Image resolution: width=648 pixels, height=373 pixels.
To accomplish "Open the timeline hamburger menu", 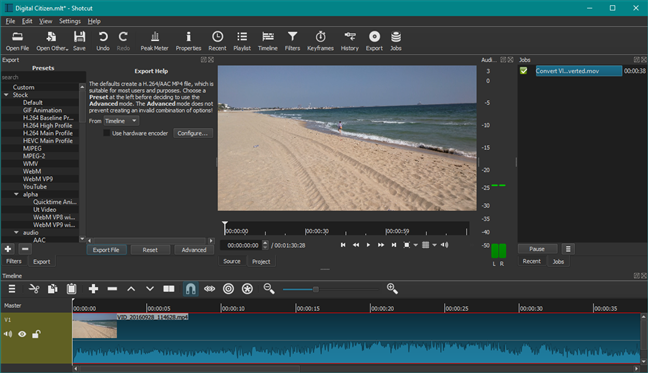I will click(x=12, y=289).
